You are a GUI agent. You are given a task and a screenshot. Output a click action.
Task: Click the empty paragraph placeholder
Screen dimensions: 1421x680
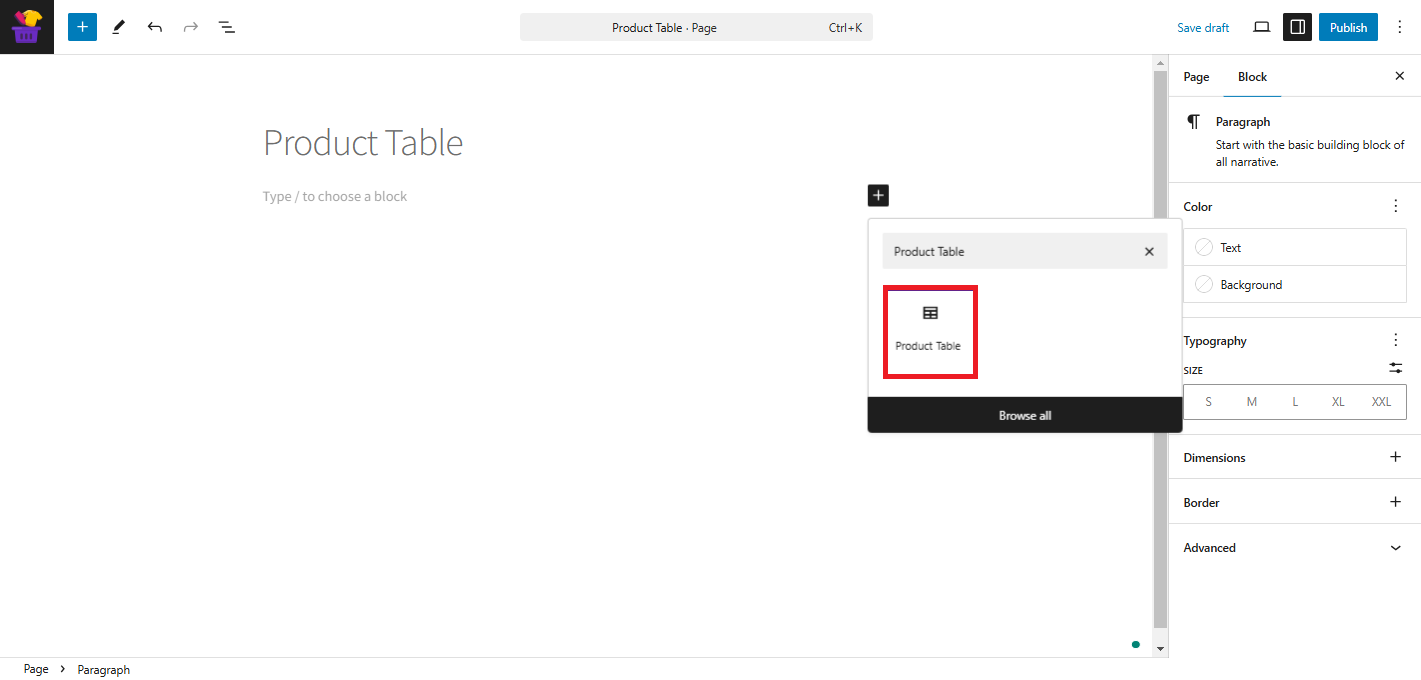[335, 196]
